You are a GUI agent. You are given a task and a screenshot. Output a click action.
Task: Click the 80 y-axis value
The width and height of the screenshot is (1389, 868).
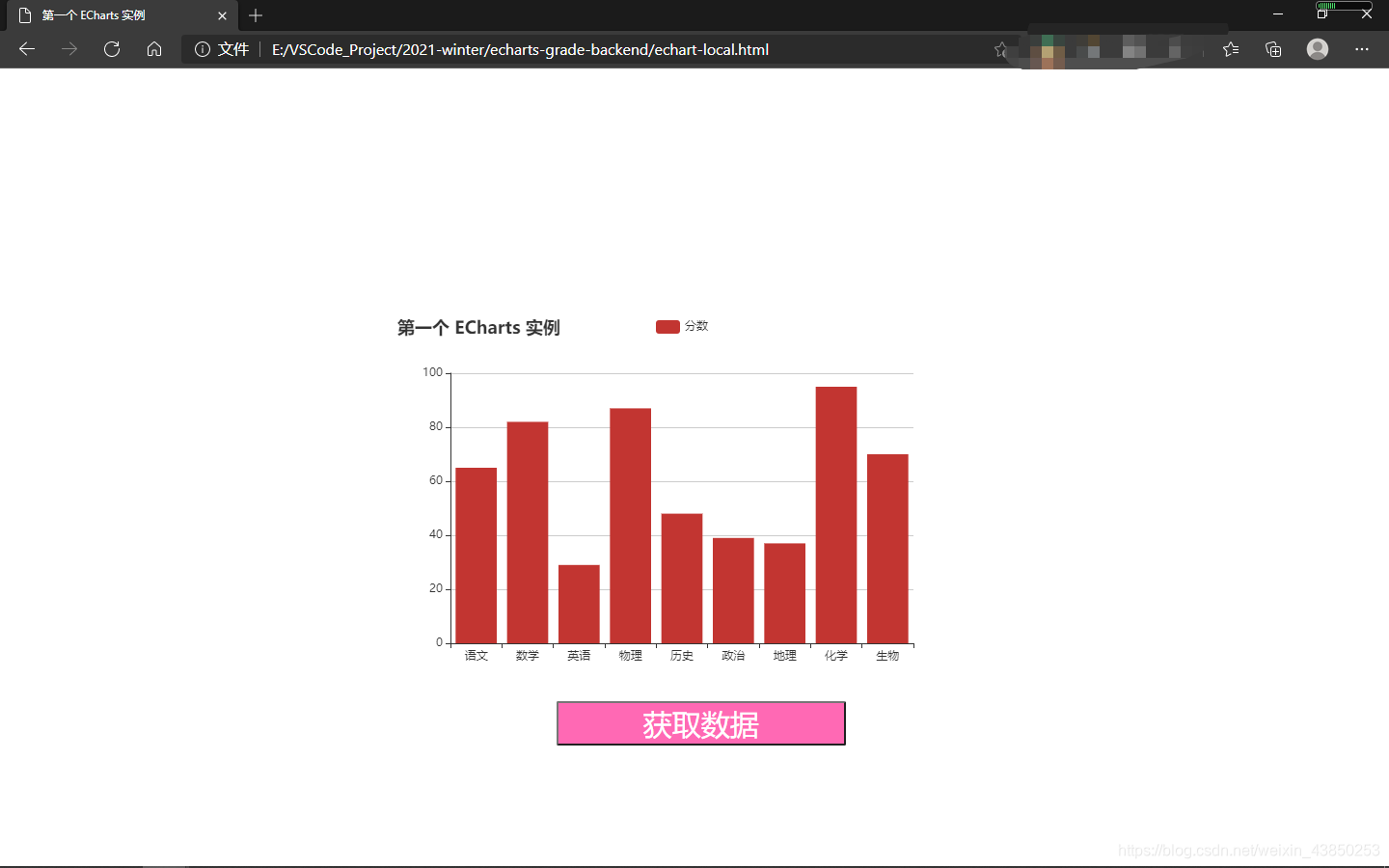[x=436, y=426]
